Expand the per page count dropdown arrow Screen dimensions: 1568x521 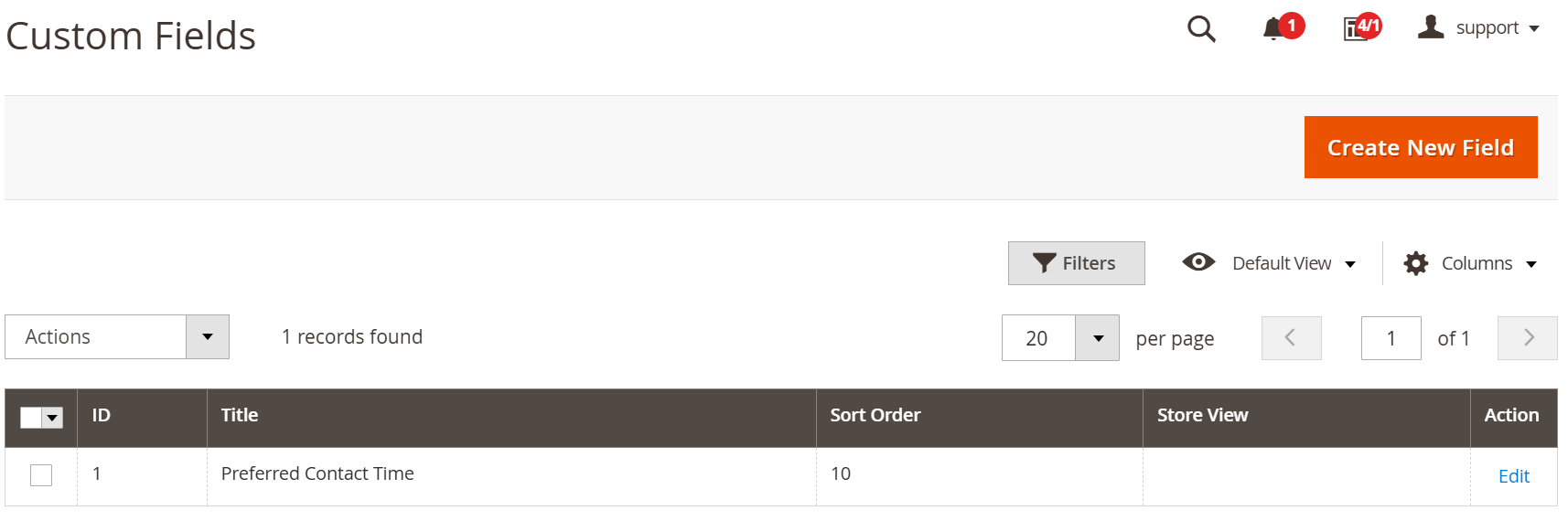[x=1098, y=338]
